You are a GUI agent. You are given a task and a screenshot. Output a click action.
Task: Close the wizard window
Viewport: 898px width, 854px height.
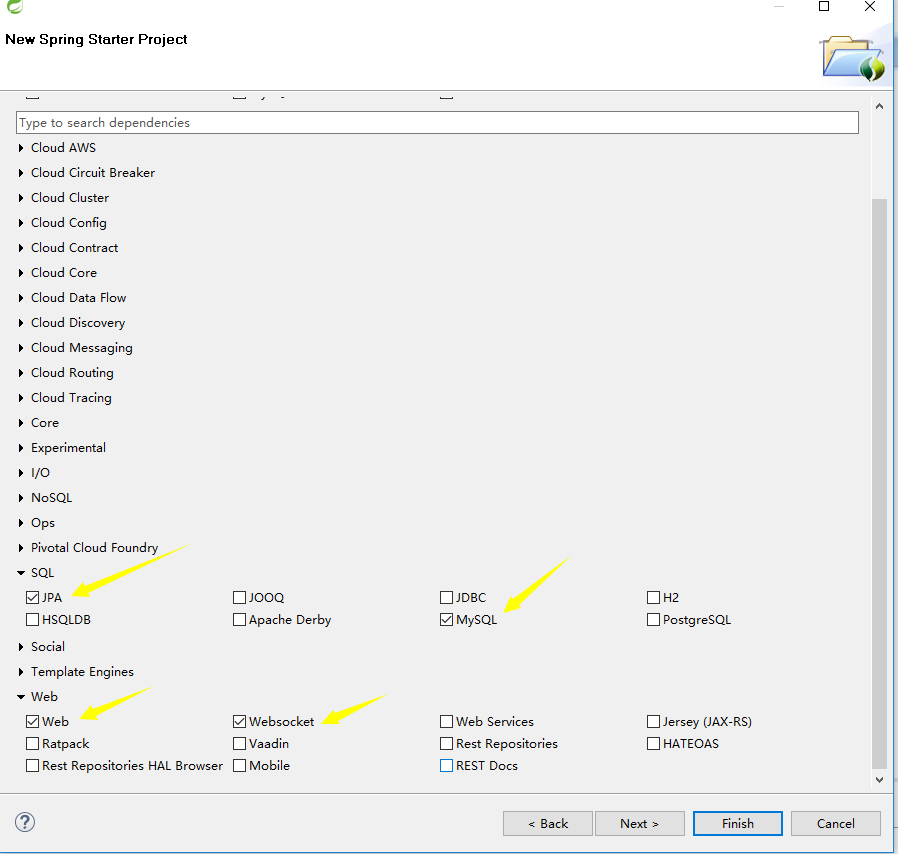point(870,6)
